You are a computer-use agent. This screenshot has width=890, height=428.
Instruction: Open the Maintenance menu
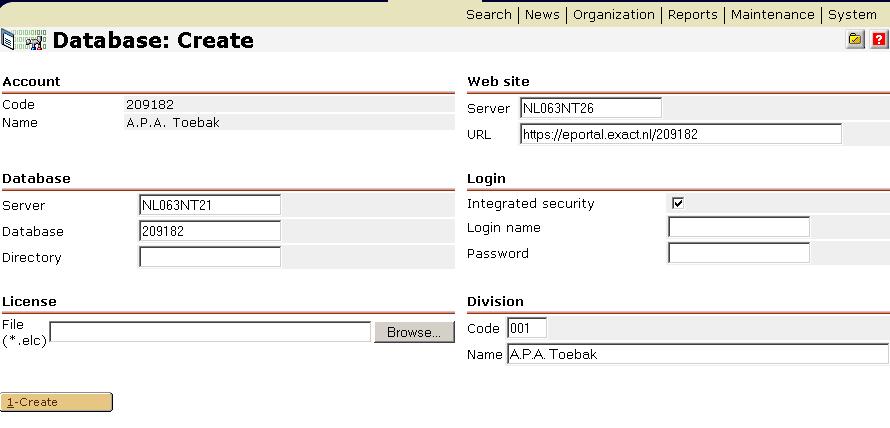(x=772, y=14)
